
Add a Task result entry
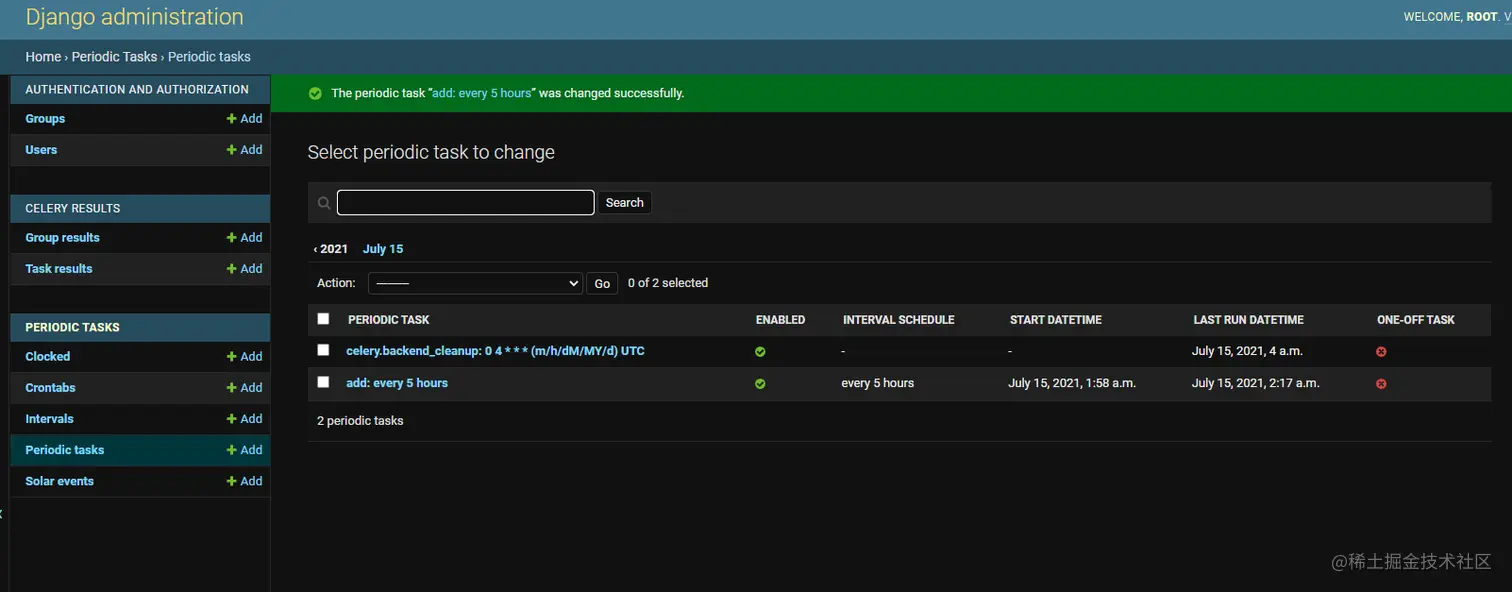[244, 268]
